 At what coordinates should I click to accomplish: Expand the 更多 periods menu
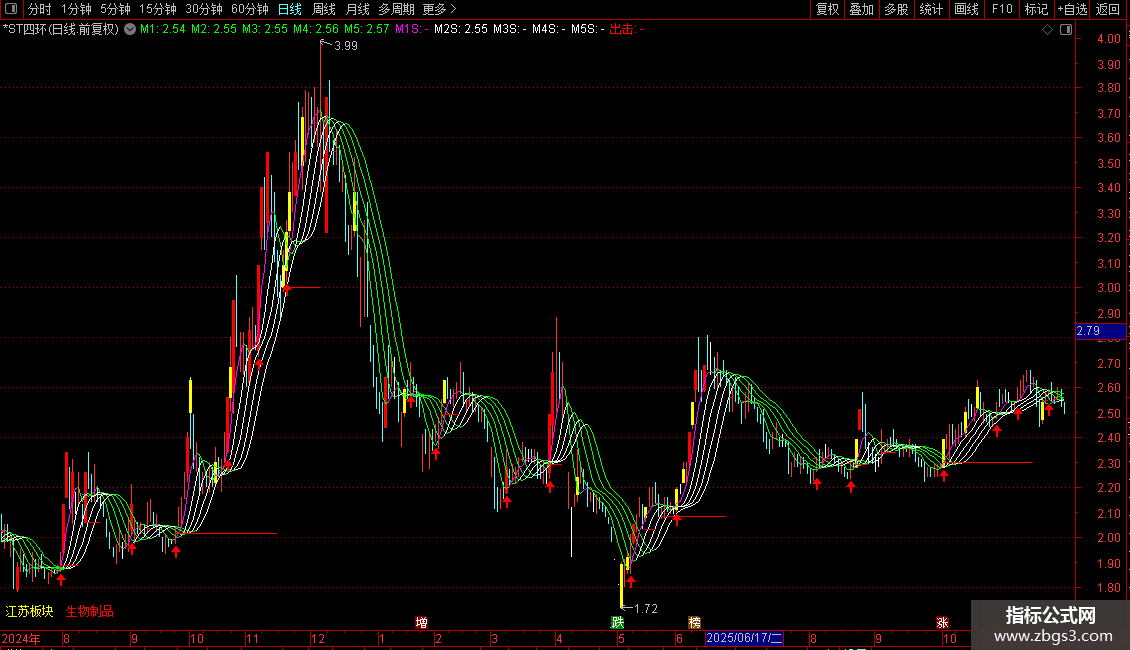pyautogui.click(x=439, y=9)
